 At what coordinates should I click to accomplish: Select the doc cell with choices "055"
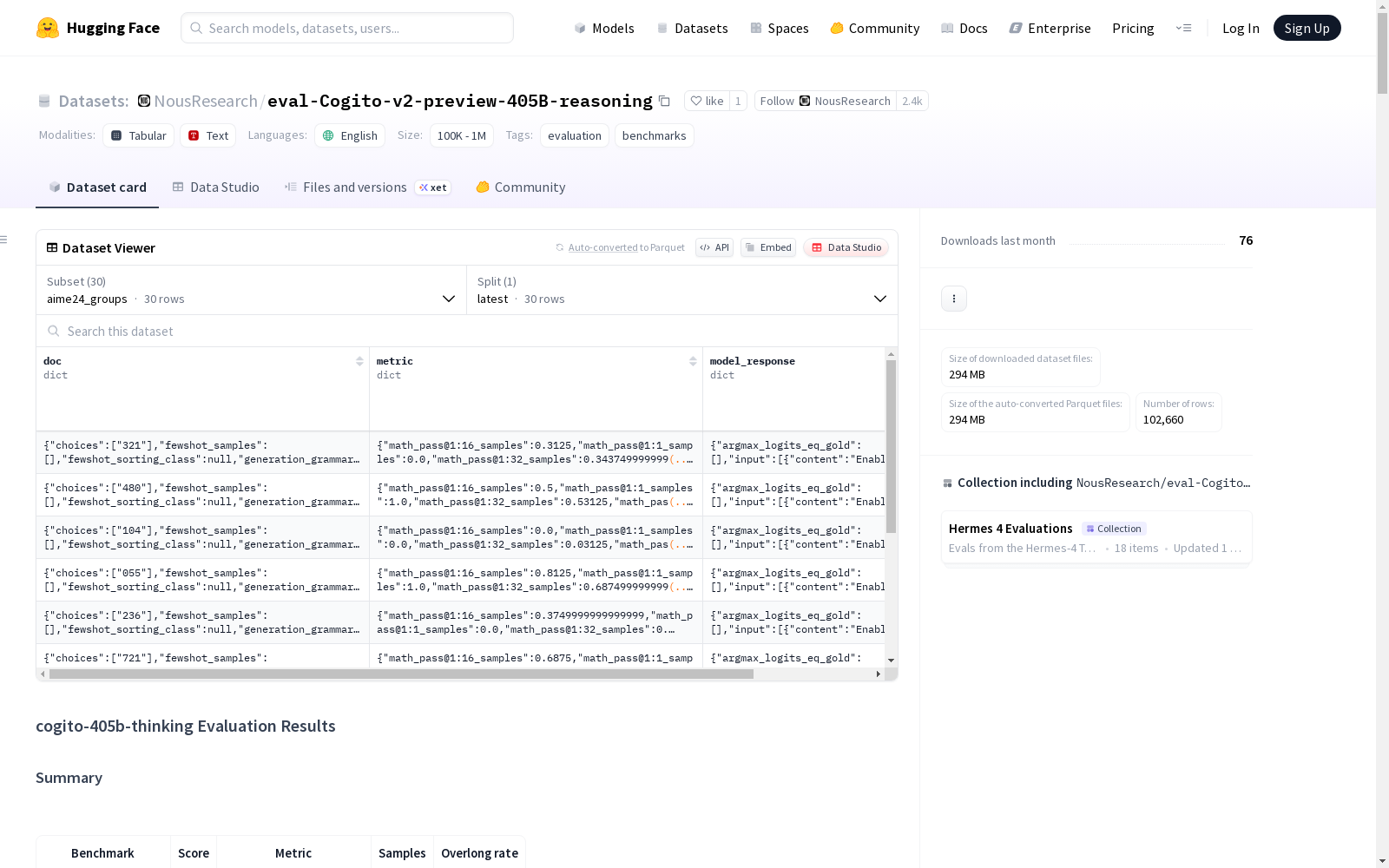(202, 580)
